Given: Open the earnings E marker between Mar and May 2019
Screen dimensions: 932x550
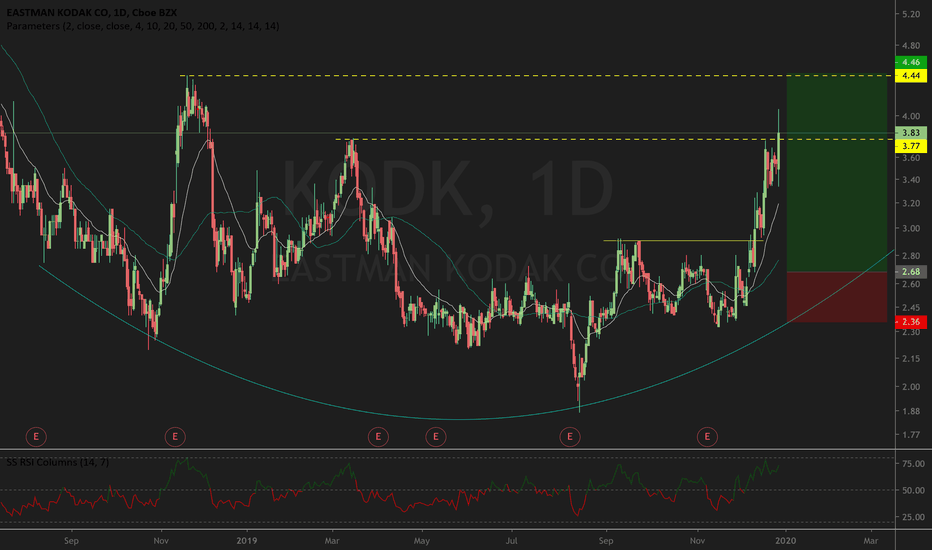Looking at the screenshot, I should 378,437.
